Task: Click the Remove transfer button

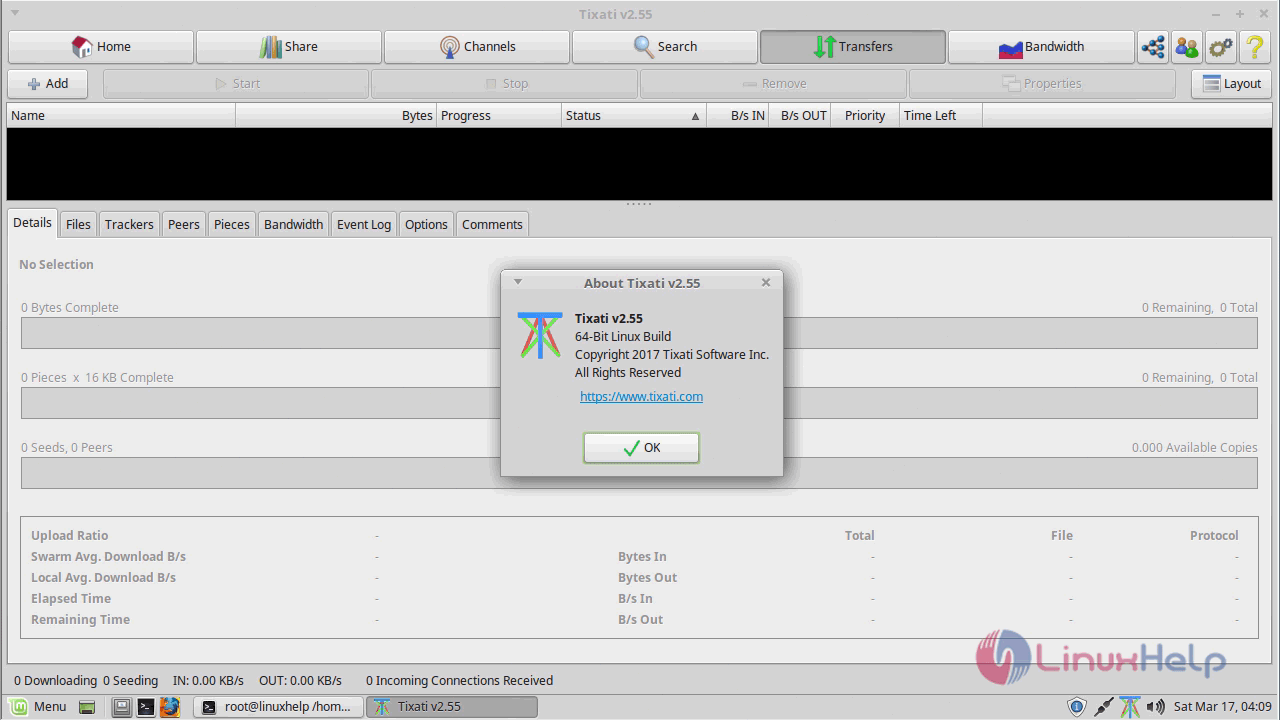Action: pos(774,84)
